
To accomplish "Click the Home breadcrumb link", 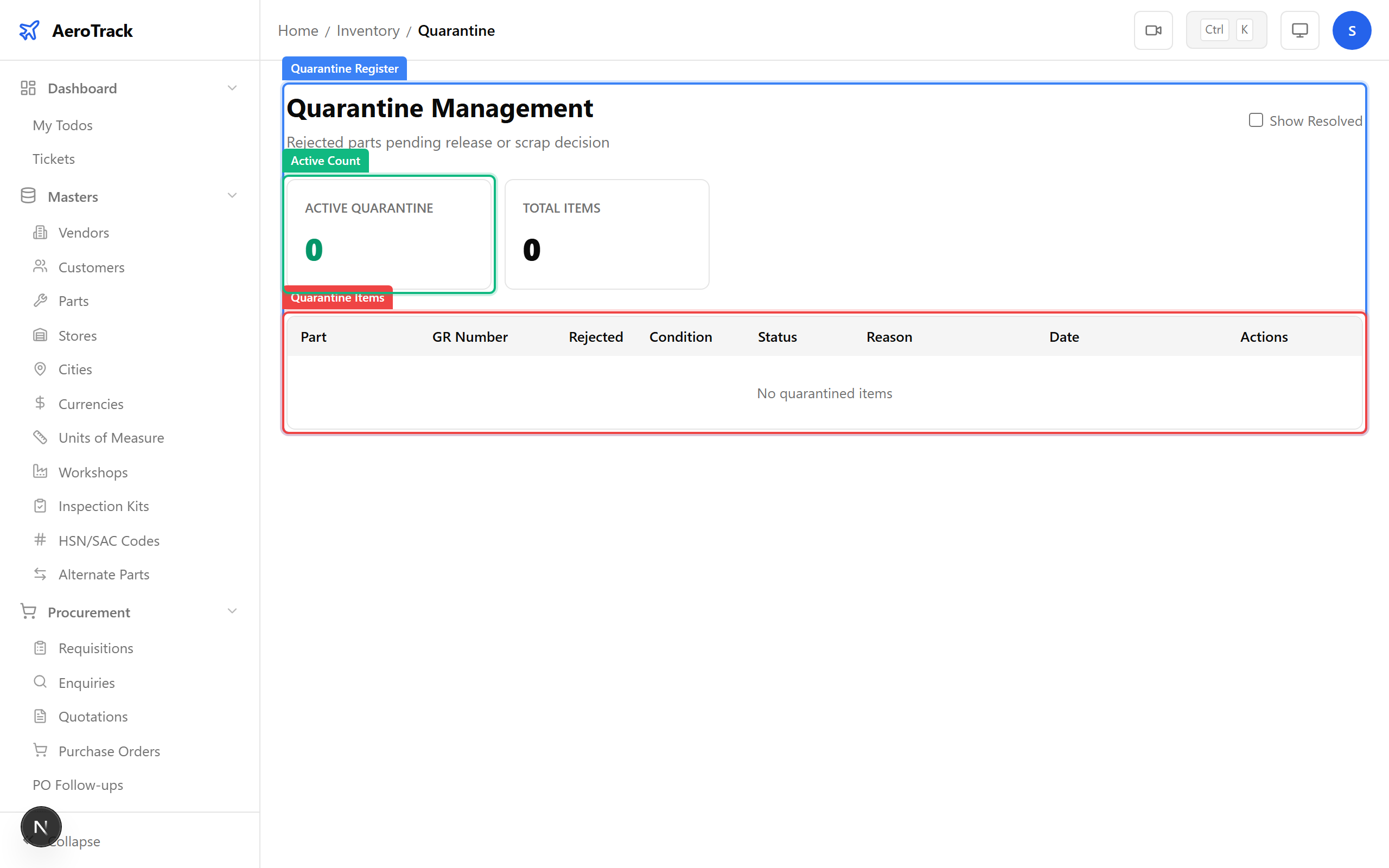I will [297, 30].
